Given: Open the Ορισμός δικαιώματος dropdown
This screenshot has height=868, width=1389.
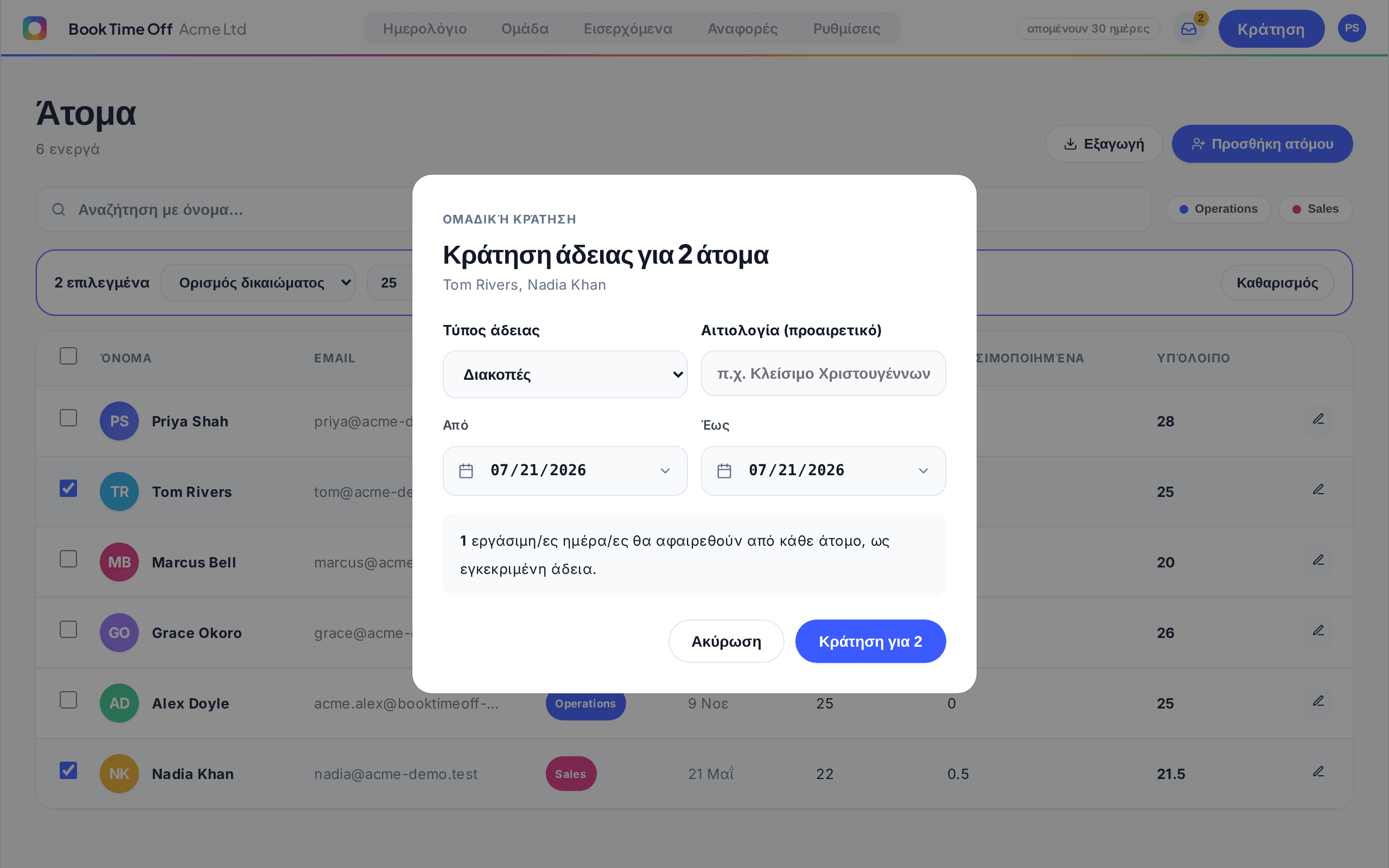Looking at the screenshot, I should [258, 283].
